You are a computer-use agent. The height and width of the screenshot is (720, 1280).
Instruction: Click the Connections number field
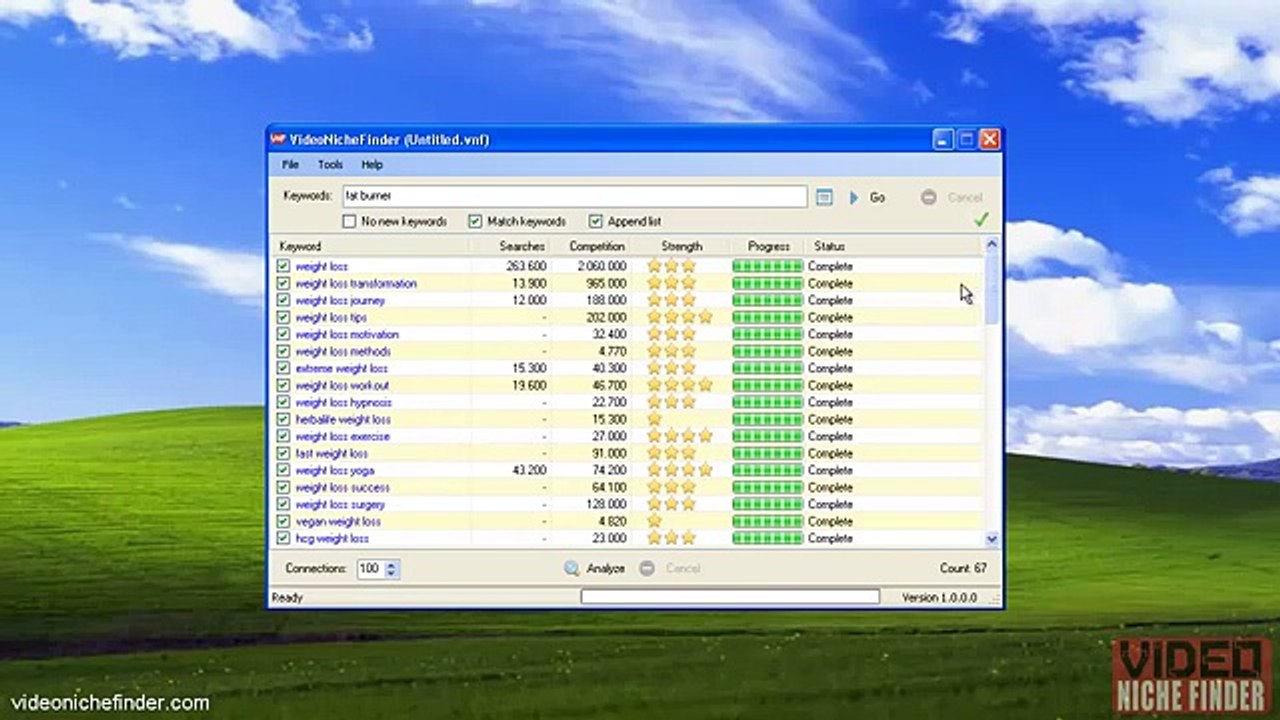tap(369, 568)
